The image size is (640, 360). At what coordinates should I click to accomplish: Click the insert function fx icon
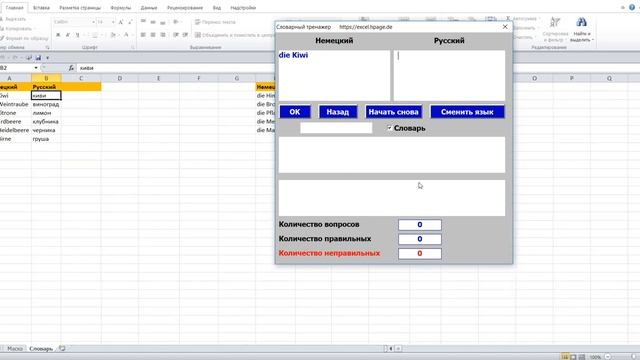pos(71,68)
